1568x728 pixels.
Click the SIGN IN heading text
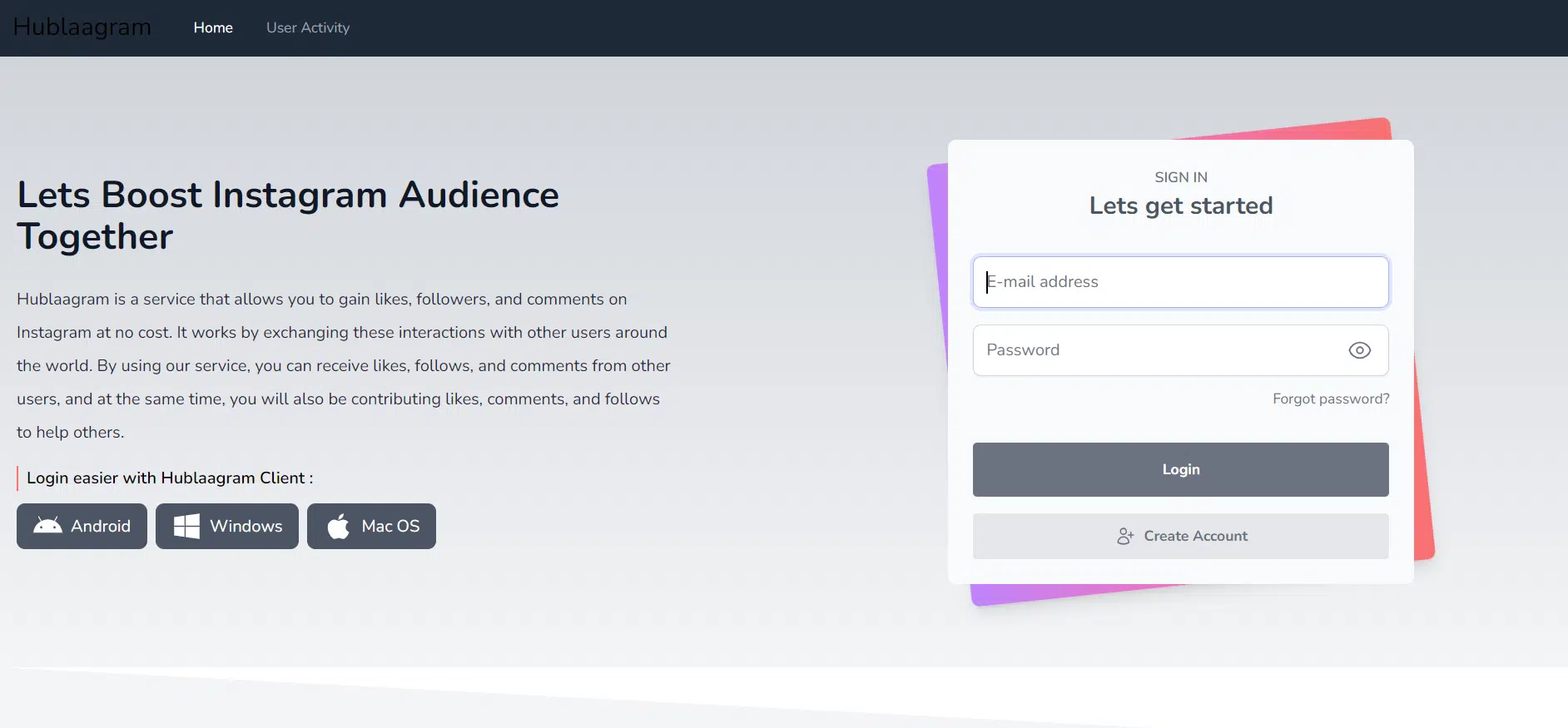point(1180,177)
